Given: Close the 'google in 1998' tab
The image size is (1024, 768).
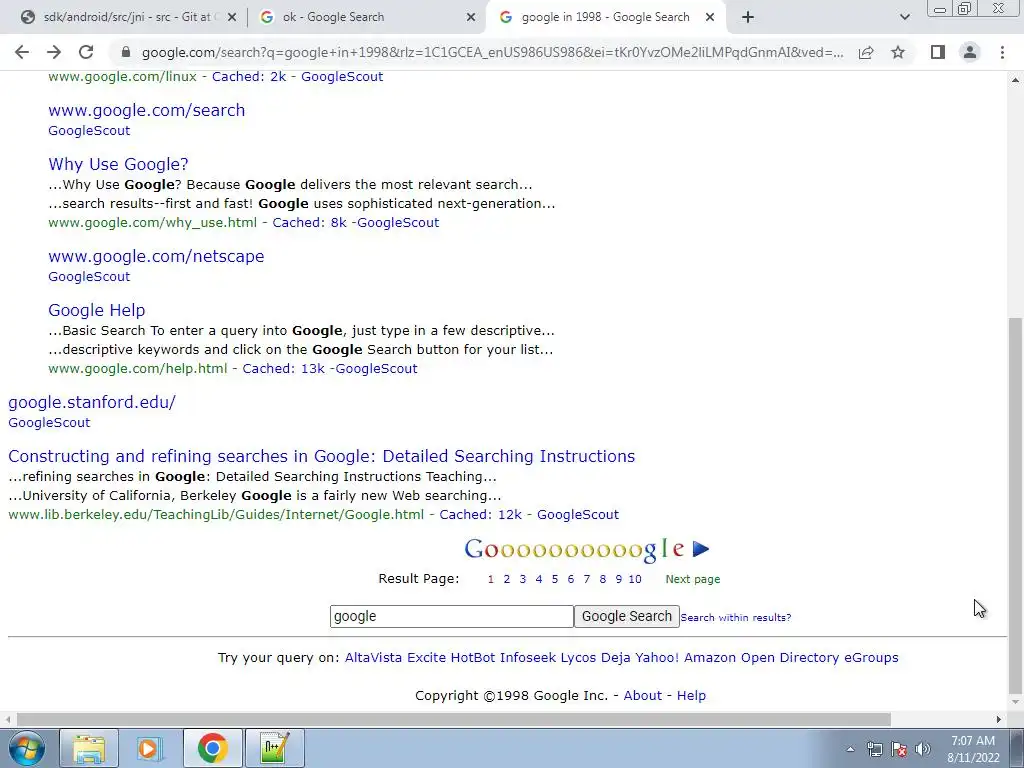Looking at the screenshot, I should click(710, 17).
